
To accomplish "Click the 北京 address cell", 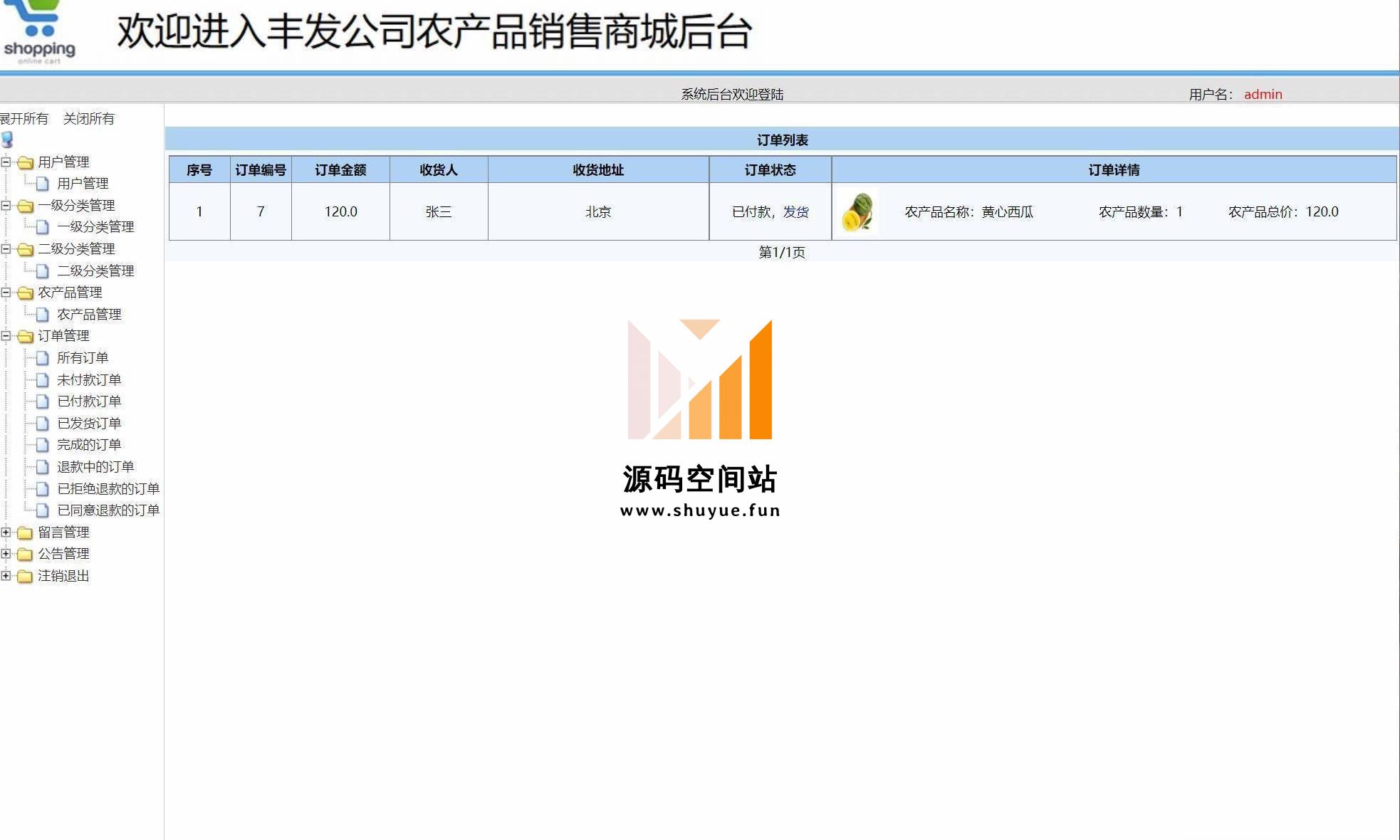I will [x=598, y=211].
